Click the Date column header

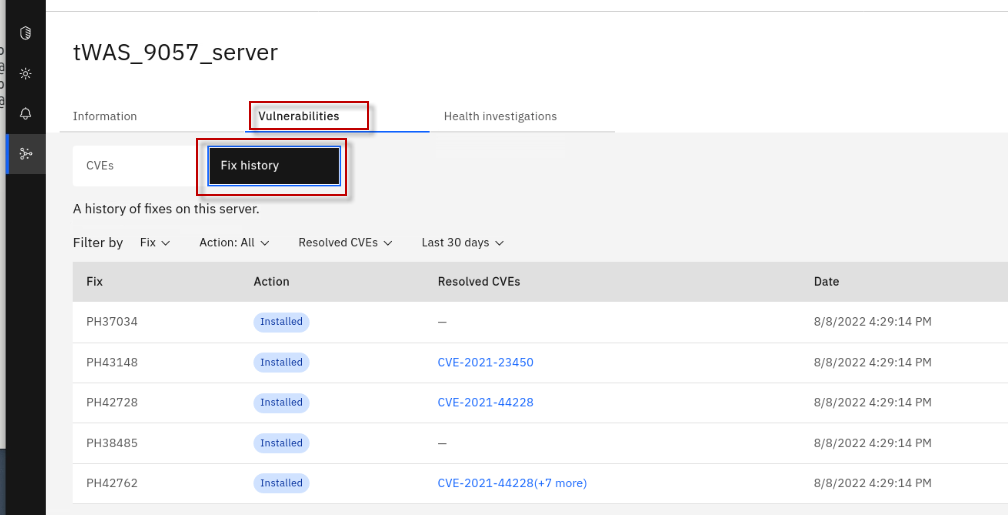click(826, 282)
